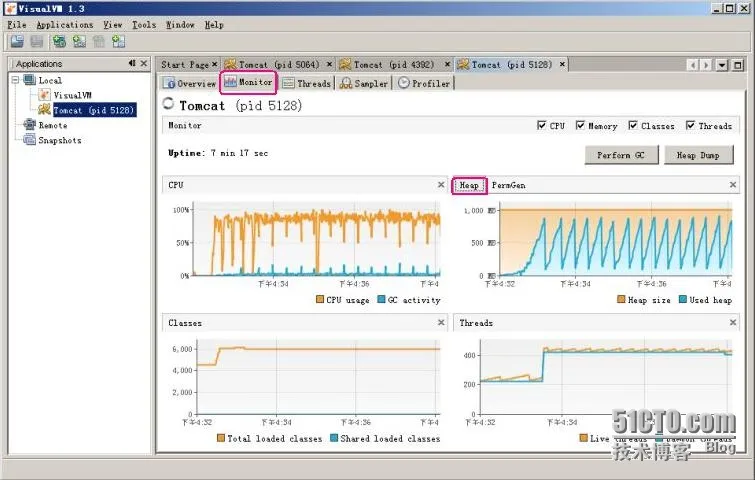Click cat icon on Tomcat pid 5064 tab
755x480 pixels.
point(231,64)
